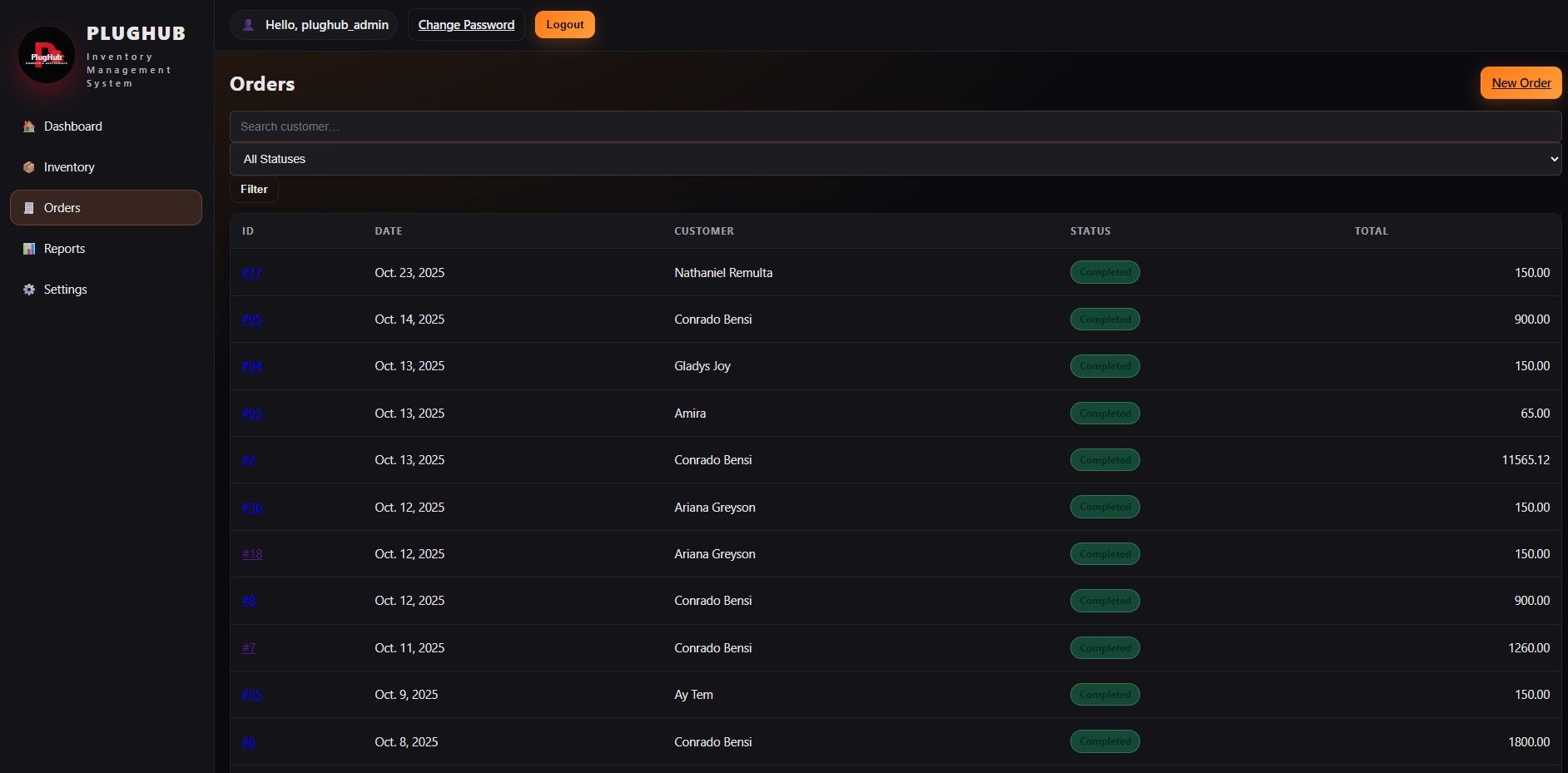
Task: Create a New Order
Action: (1521, 83)
